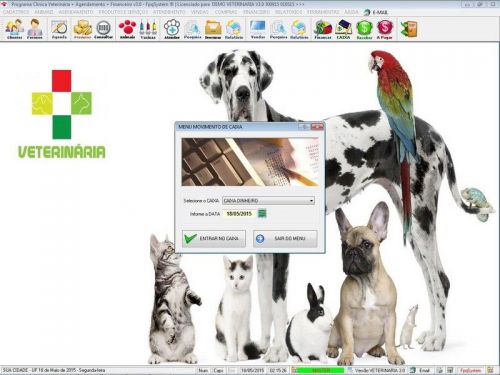Open the FERRAMENTAS menu
This screenshot has width=500, height=375.
coord(323,12)
